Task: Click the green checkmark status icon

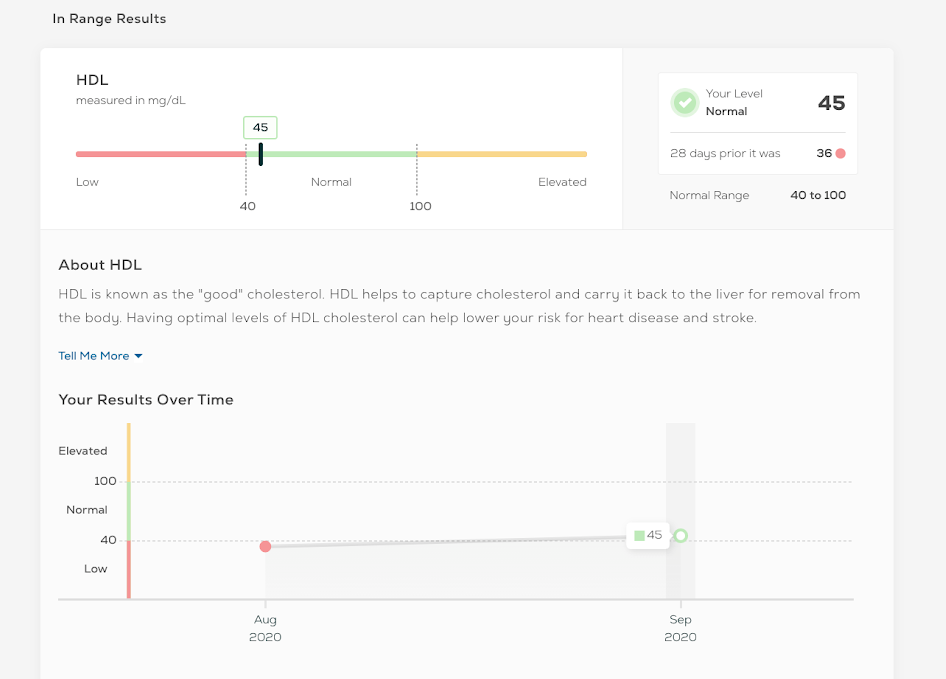Action: click(x=684, y=102)
